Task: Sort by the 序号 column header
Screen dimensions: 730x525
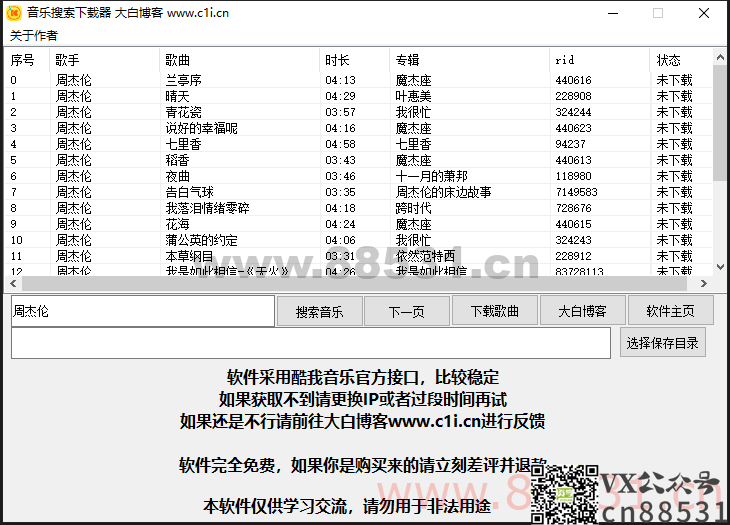Action: tap(27, 61)
